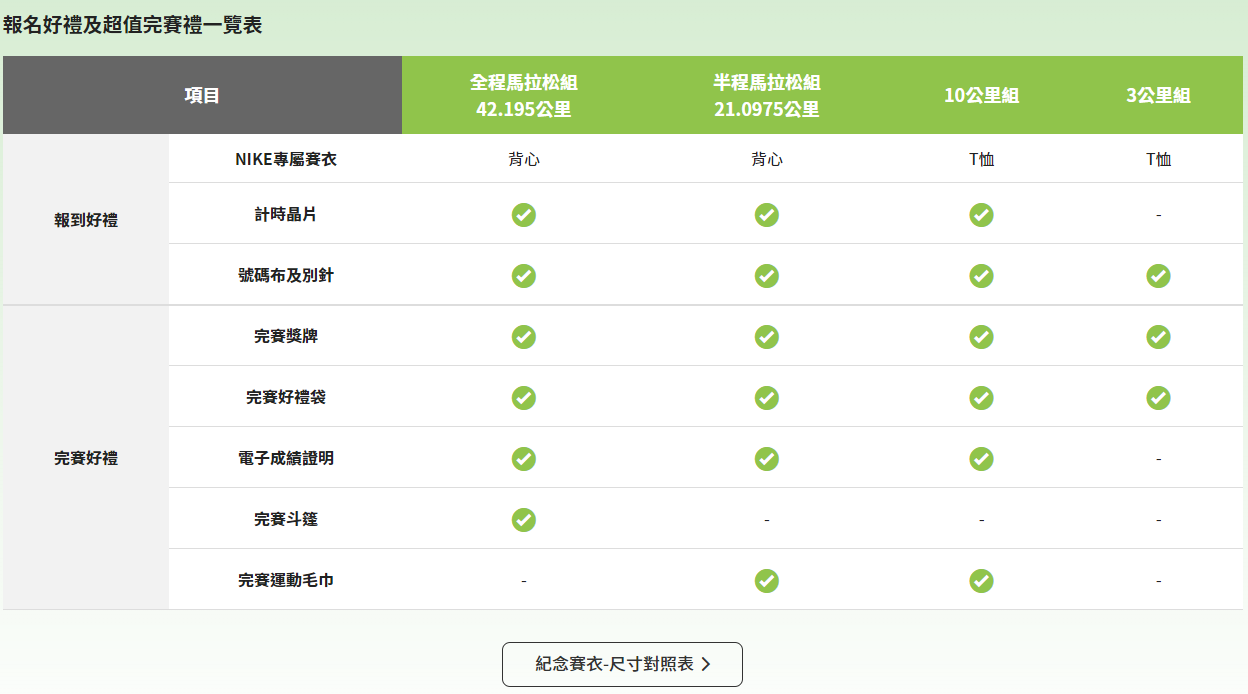Image resolution: width=1248 pixels, height=694 pixels.
Task: Click 完賽獎牌 checkmark under 全程馬拉松組
Action: [x=524, y=336]
